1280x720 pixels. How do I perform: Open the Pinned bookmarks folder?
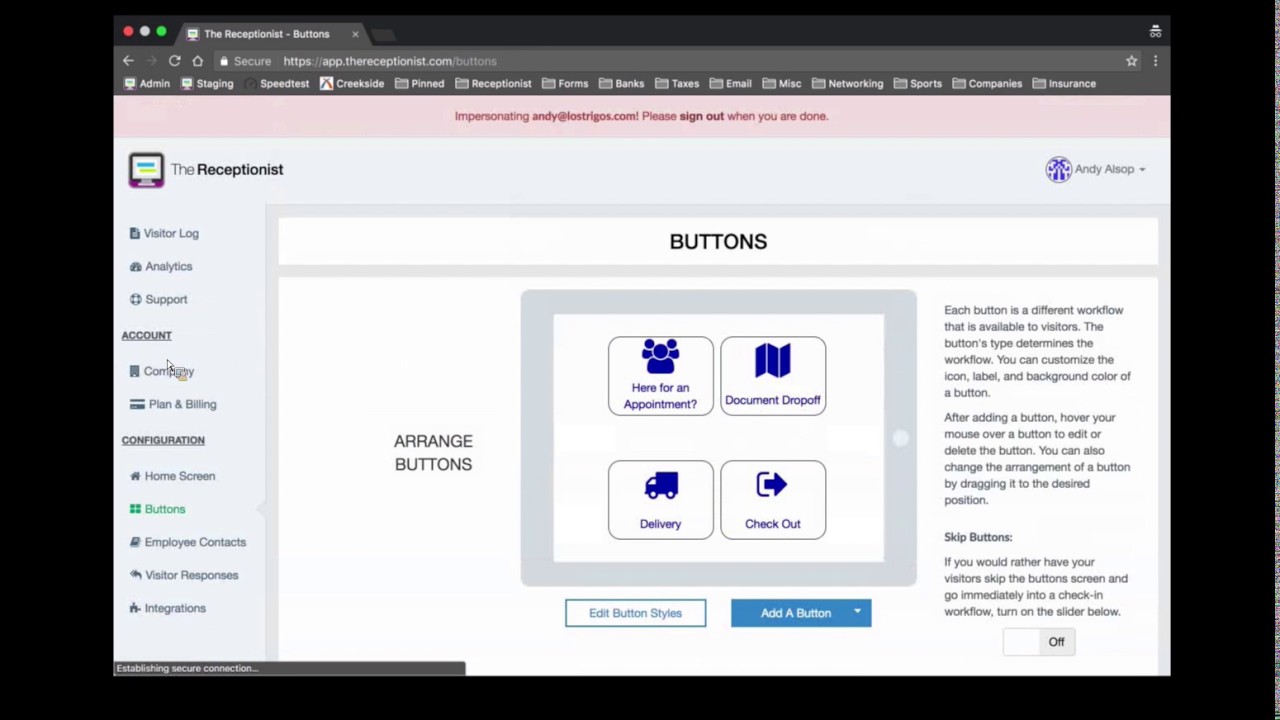(420, 84)
